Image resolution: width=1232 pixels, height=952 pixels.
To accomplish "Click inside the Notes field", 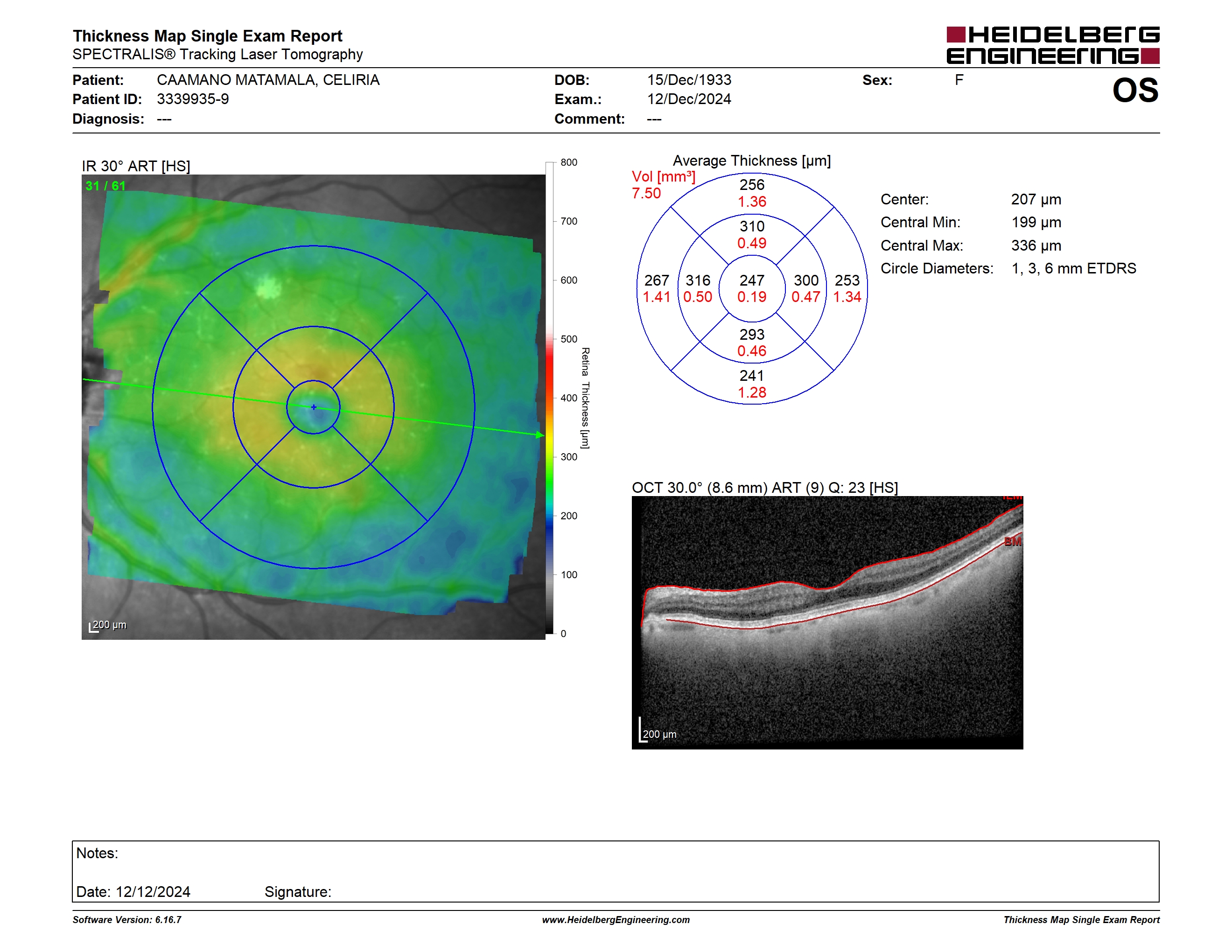I will (x=616, y=871).
